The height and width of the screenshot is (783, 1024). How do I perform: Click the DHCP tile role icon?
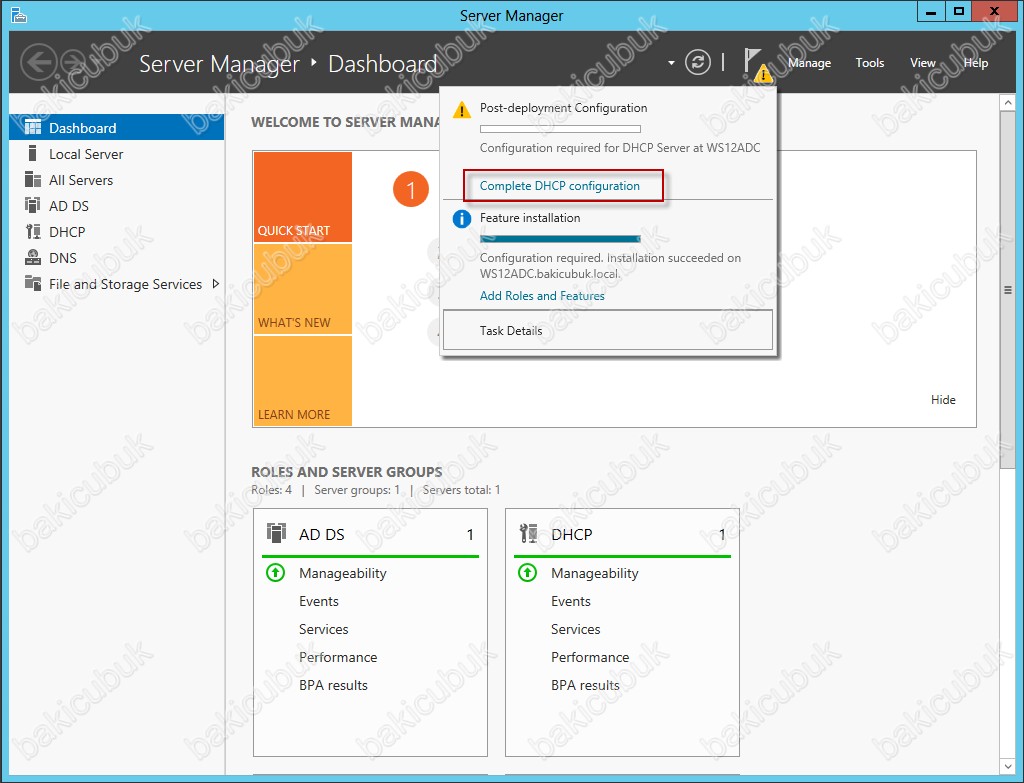(528, 533)
